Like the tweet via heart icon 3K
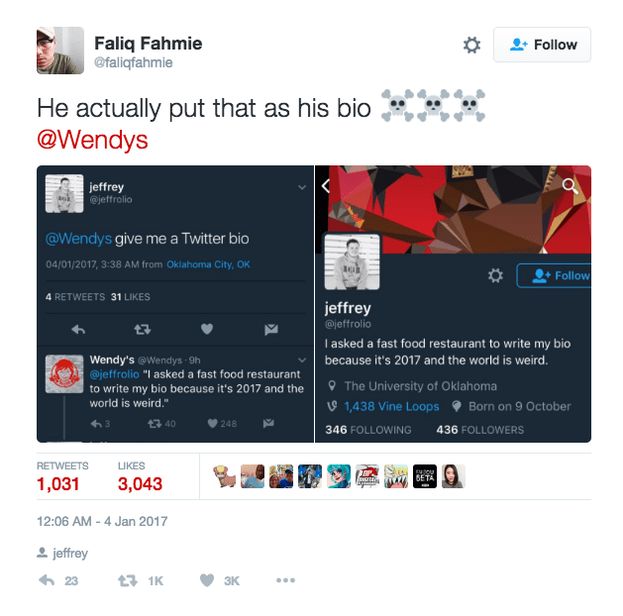The width and height of the screenshot is (623, 616). 207,581
